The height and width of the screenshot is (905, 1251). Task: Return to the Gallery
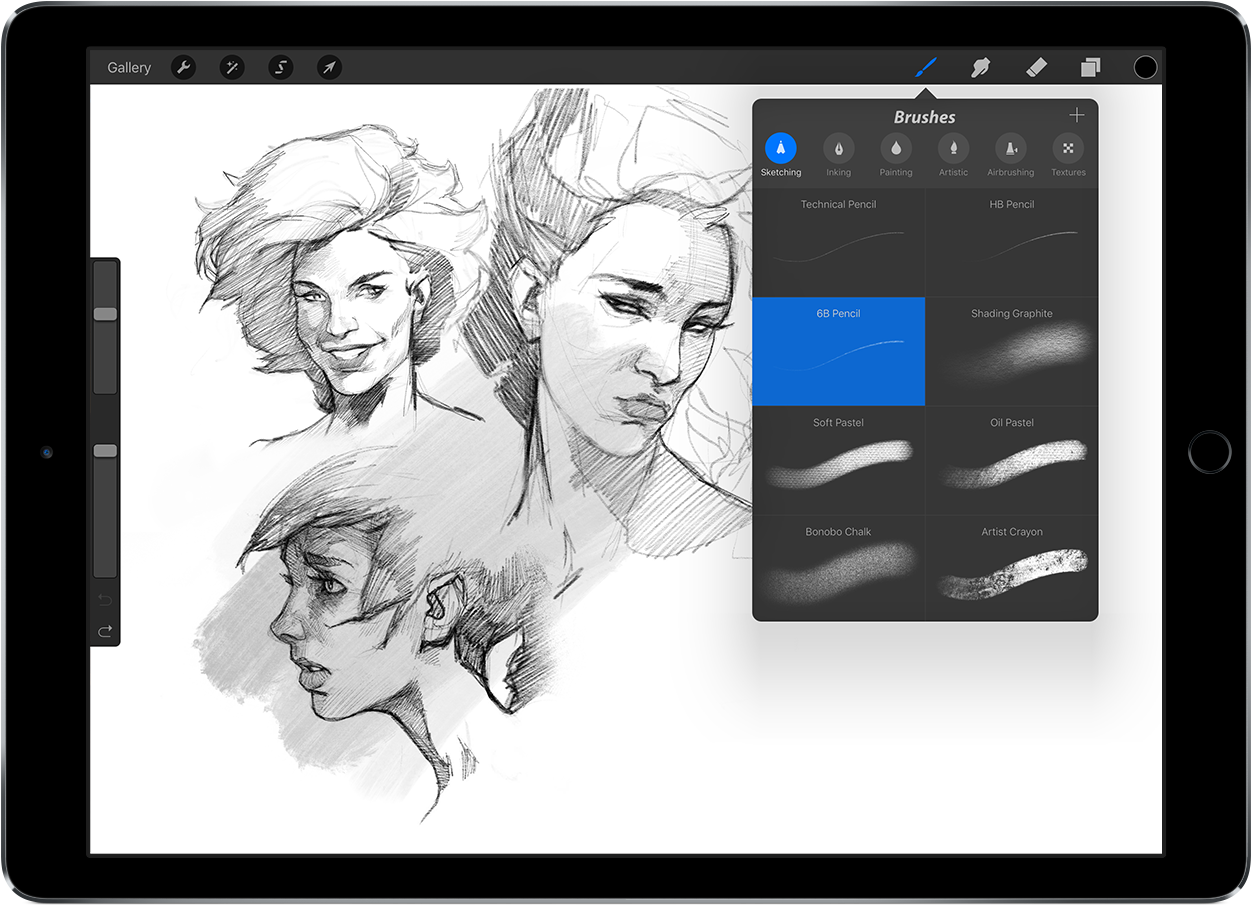click(x=129, y=67)
